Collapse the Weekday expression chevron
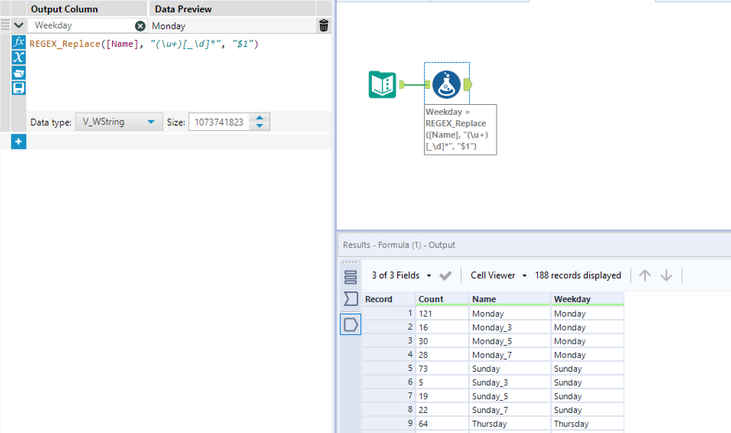The height and width of the screenshot is (433, 731). pyautogui.click(x=19, y=26)
